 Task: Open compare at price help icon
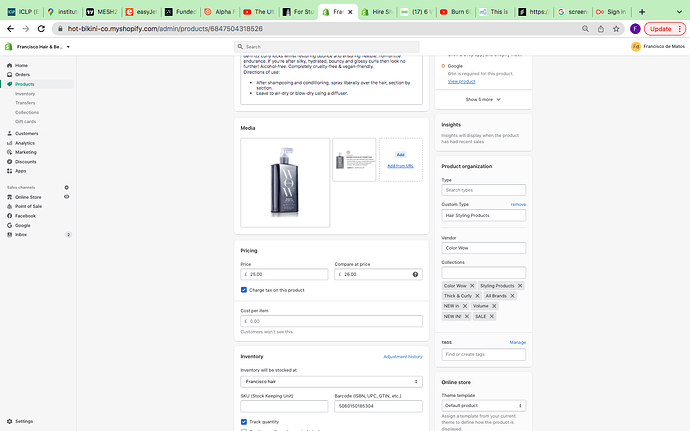click(415, 274)
